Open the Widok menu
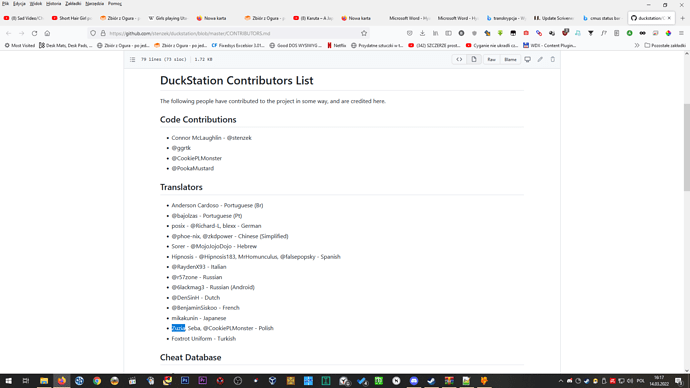The image size is (690, 388). click(x=36, y=4)
